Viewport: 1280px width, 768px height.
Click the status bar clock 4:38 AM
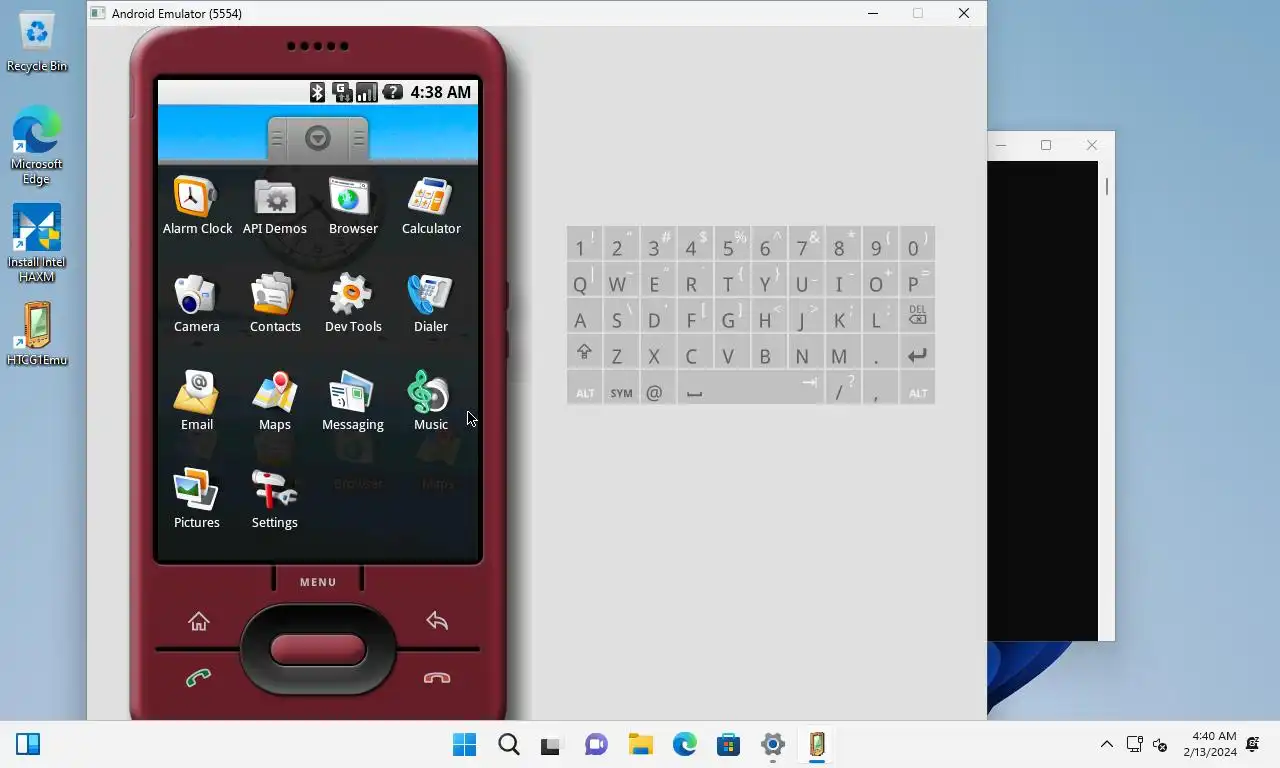pos(440,92)
